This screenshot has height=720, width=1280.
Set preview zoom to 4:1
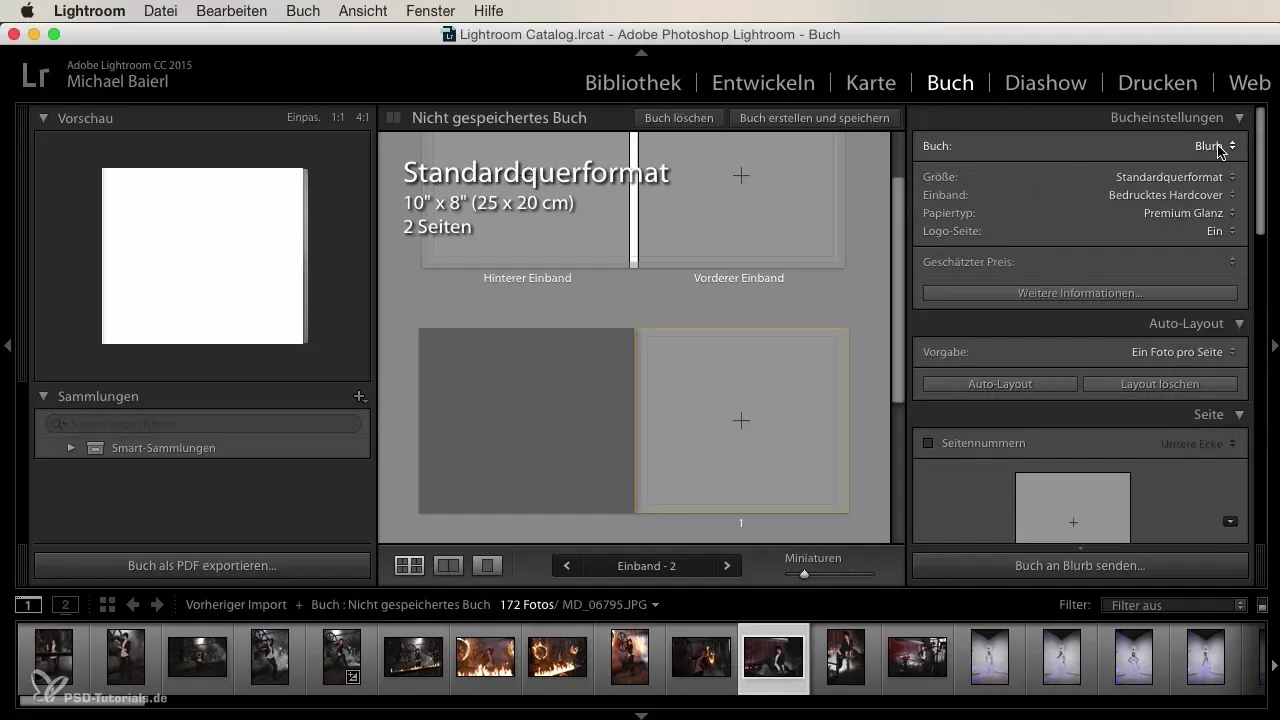pyautogui.click(x=362, y=117)
